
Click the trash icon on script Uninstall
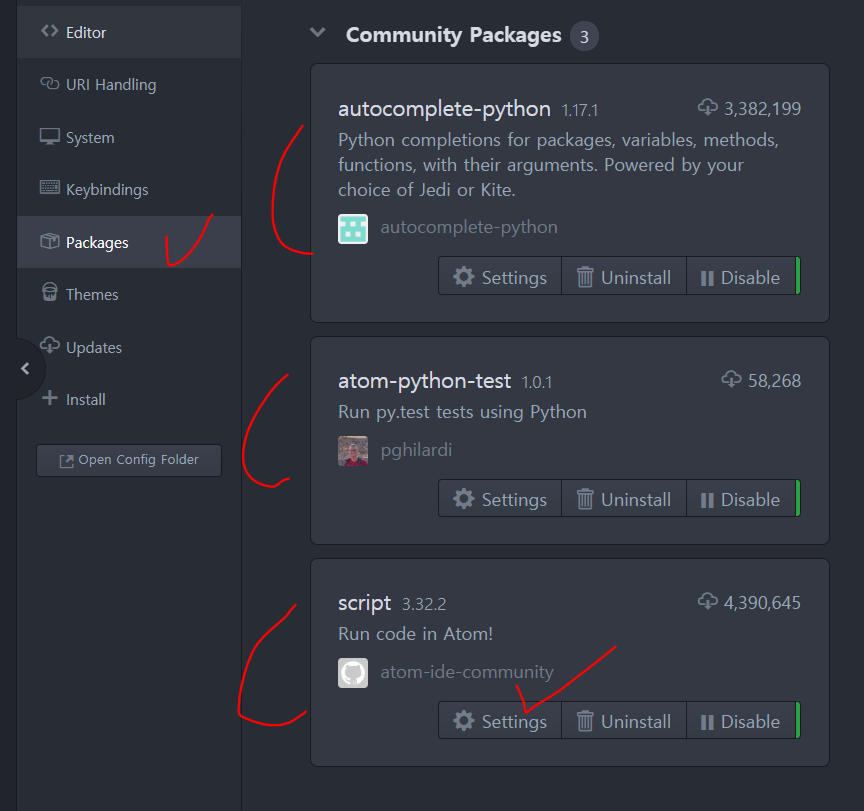click(x=585, y=720)
